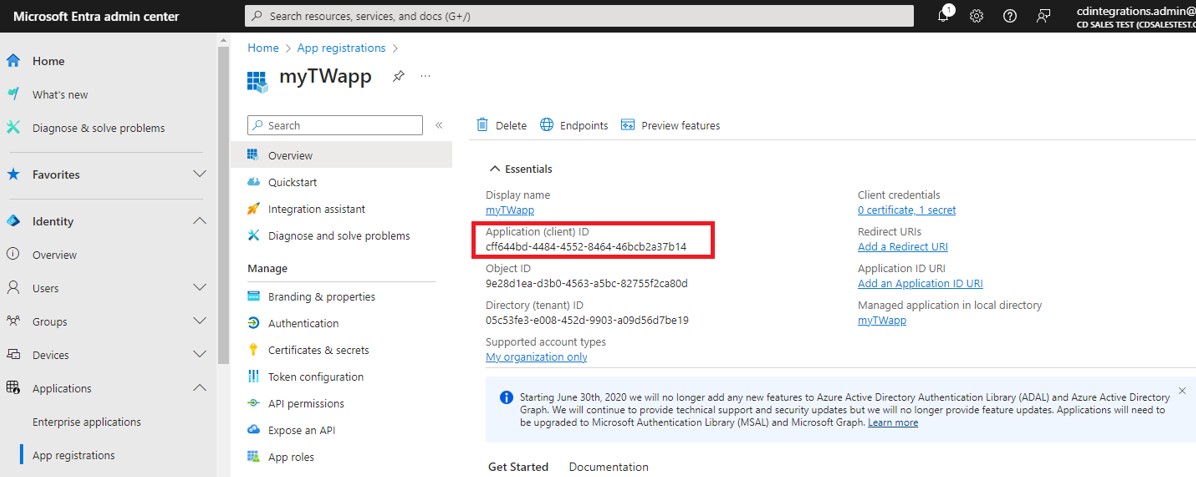The image size is (1196, 477).
Task: Open the managed application myTWapp link
Action: pyautogui.click(x=882, y=320)
